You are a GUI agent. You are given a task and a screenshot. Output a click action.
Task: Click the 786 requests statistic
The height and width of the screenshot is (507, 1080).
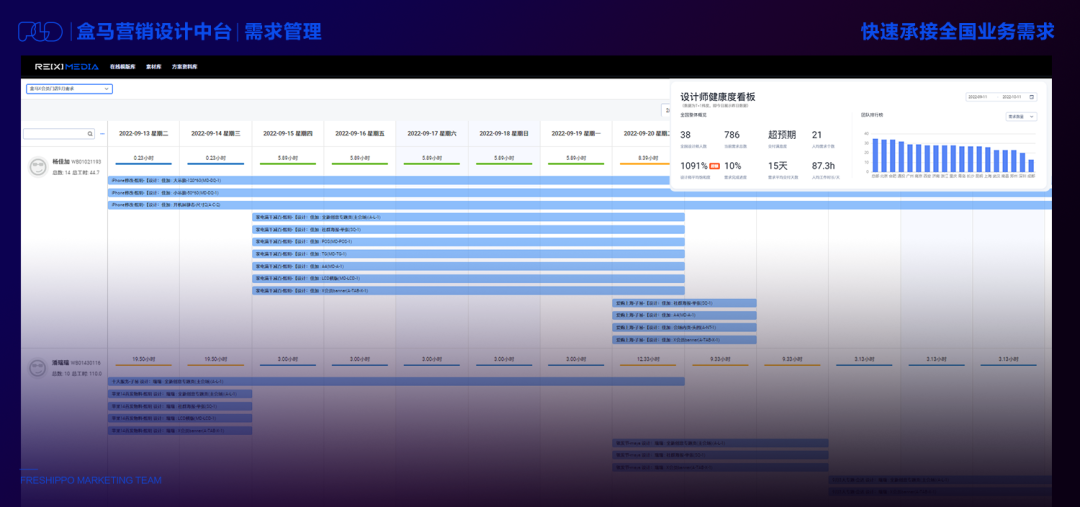tap(732, 135)
